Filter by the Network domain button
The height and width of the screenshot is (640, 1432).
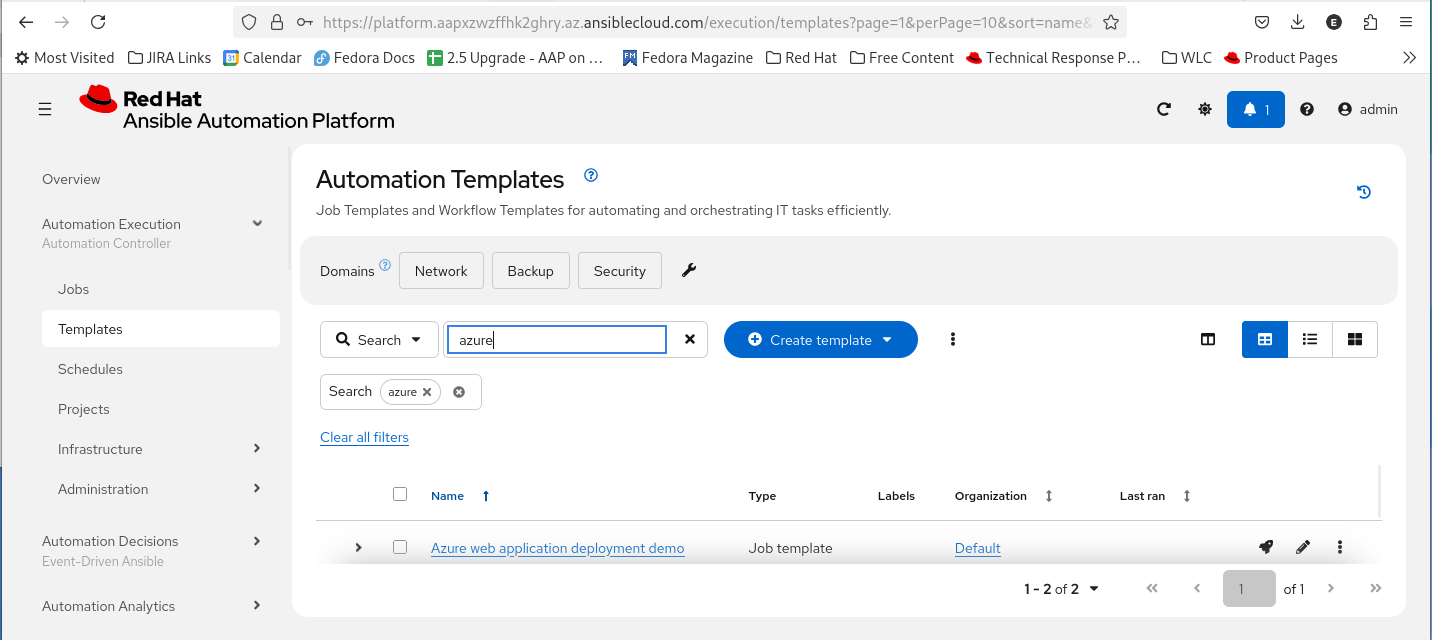tap(441, 271)
